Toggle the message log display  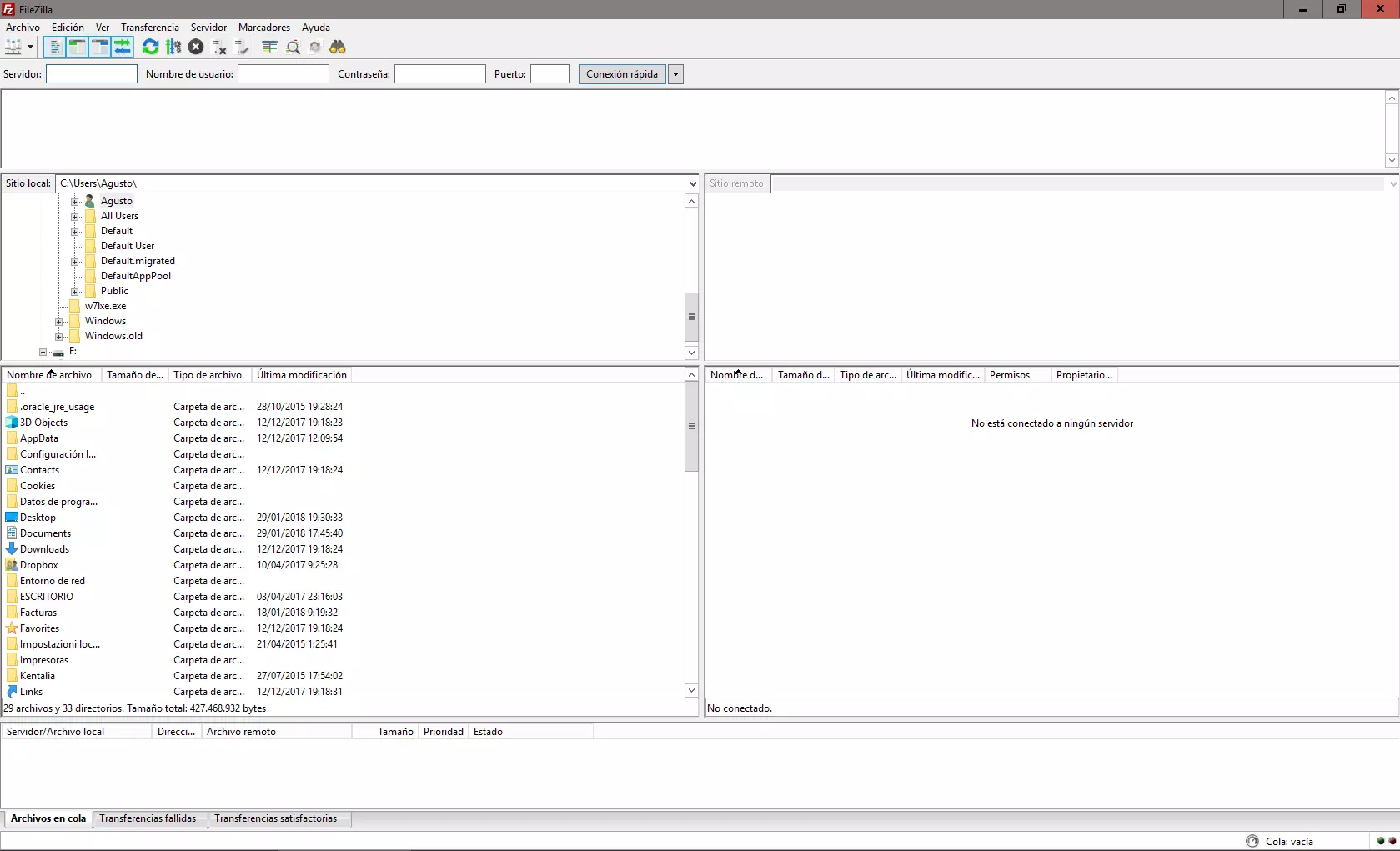coord(54,48)
